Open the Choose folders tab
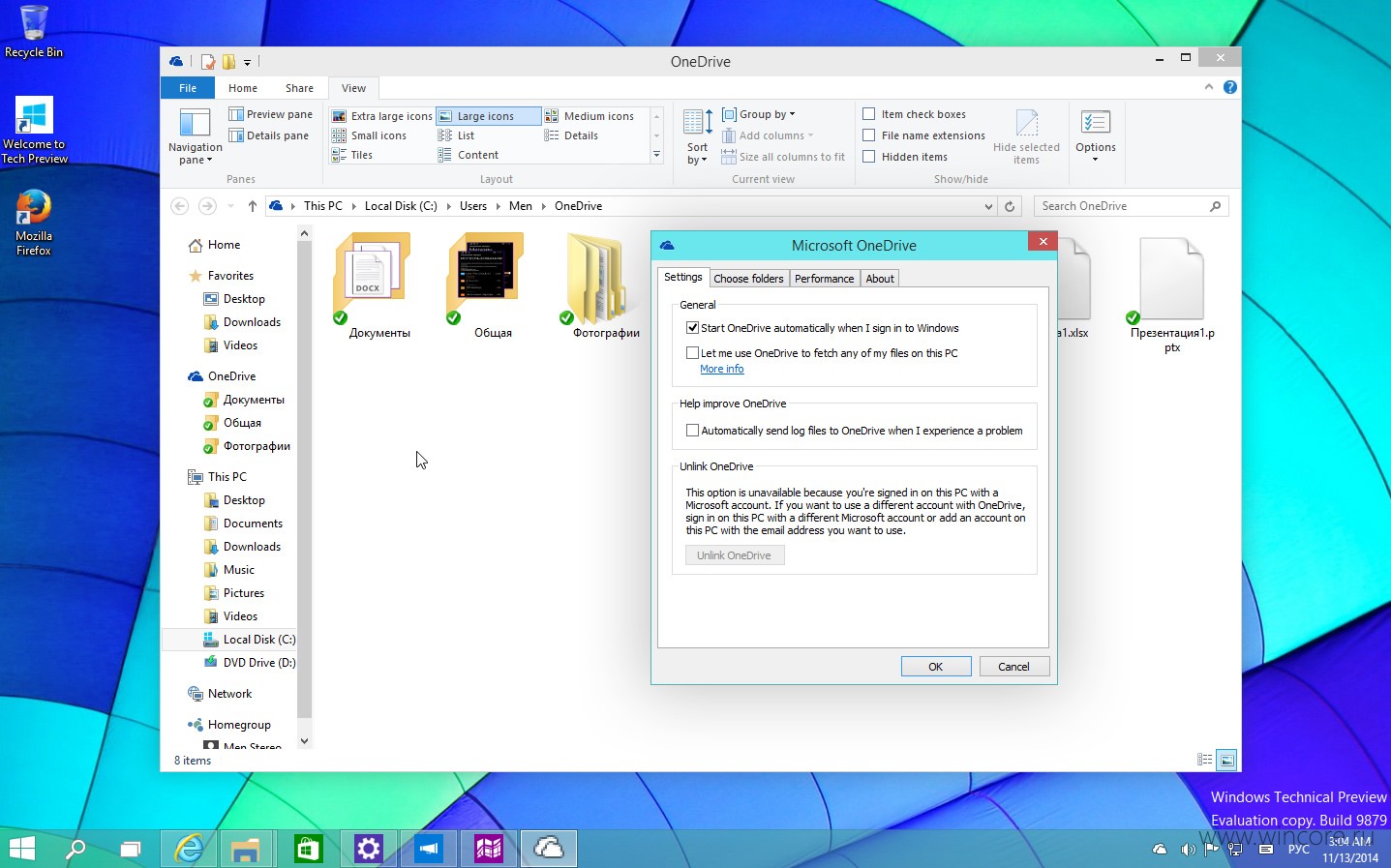Screen dimensions: 1391x868 [748, 279]
